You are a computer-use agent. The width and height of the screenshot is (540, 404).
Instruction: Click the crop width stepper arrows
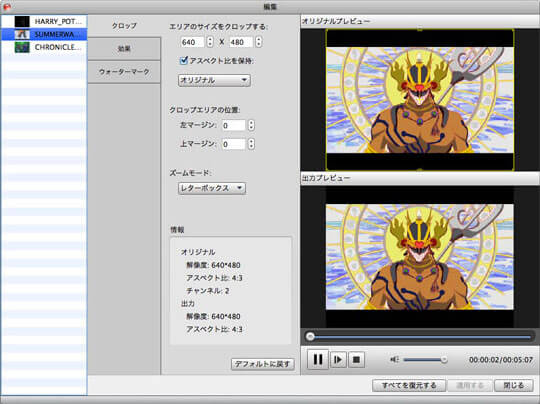(210, 42)
